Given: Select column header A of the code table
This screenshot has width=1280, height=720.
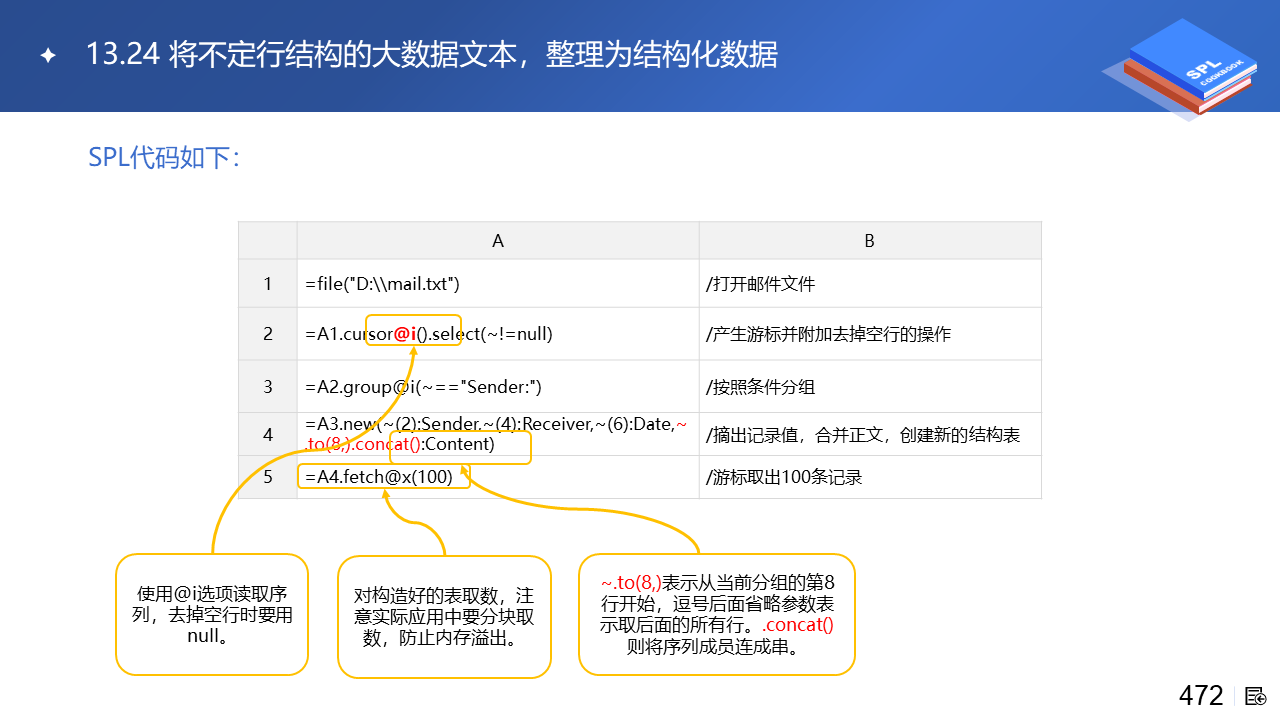Looking at the screenshot, I should (498, 241).
